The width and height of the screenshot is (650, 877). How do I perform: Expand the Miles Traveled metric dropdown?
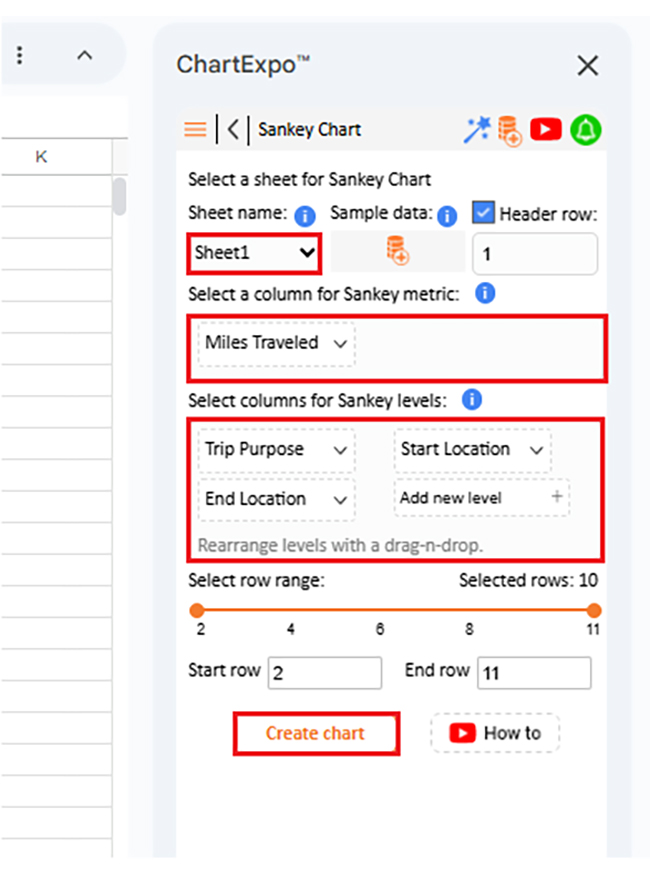(x=276, y=343)
